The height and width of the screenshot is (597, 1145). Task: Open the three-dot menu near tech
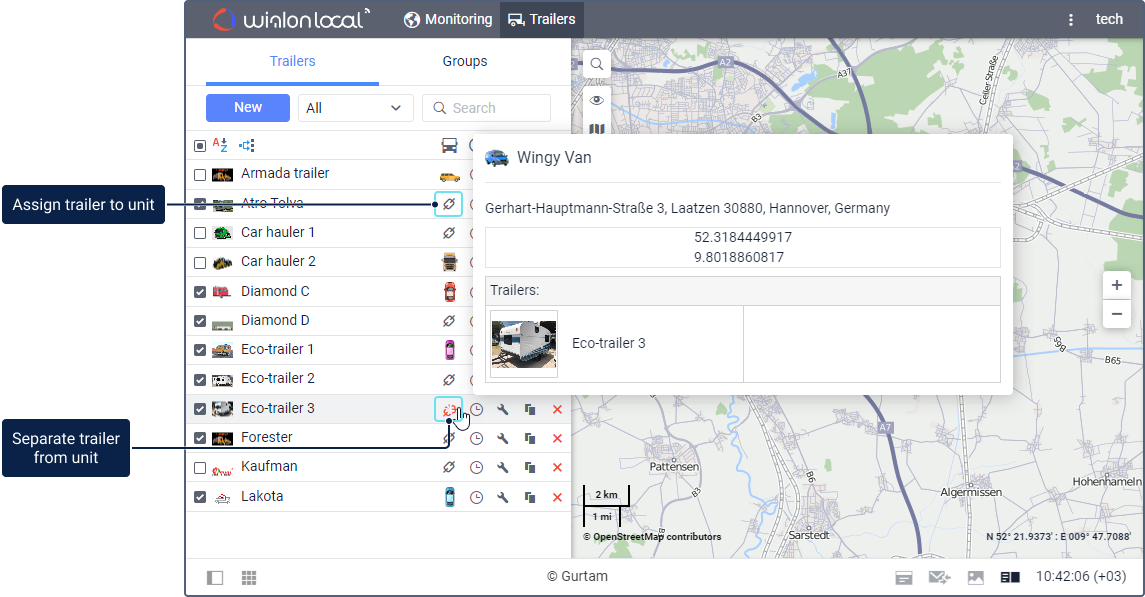point(1071,20)
